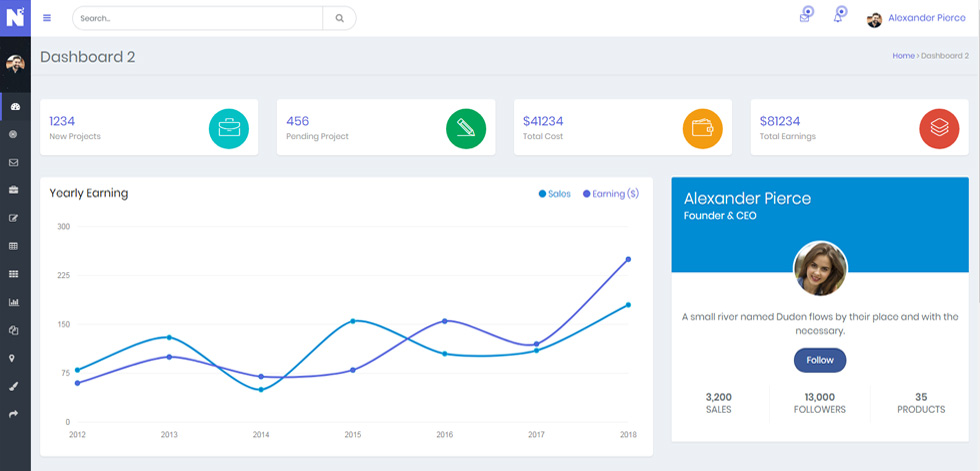Viewport: 980px width, 471px height.
Task: Open the bell notifications icon
Action: pos(838,17)
